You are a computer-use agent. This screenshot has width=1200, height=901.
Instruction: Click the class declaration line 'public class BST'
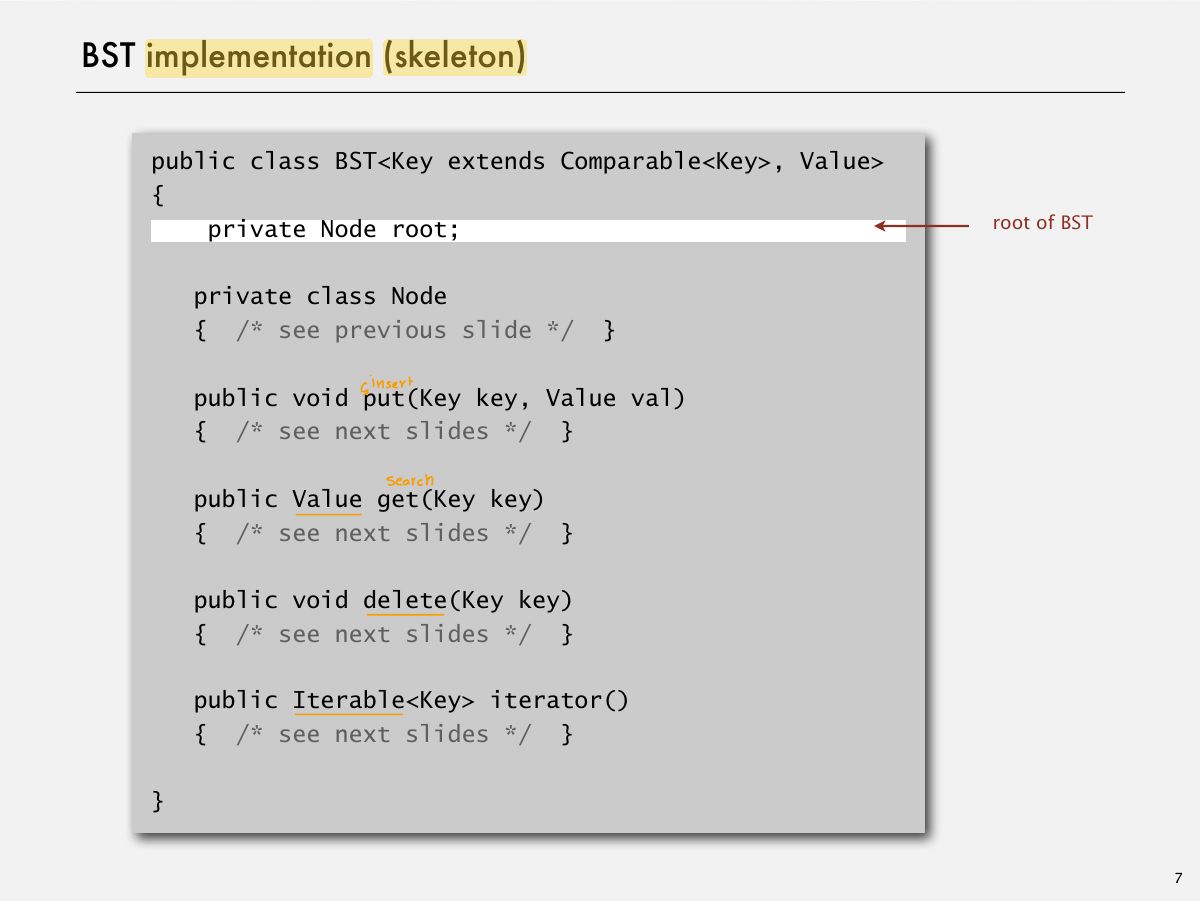point(517,162)
